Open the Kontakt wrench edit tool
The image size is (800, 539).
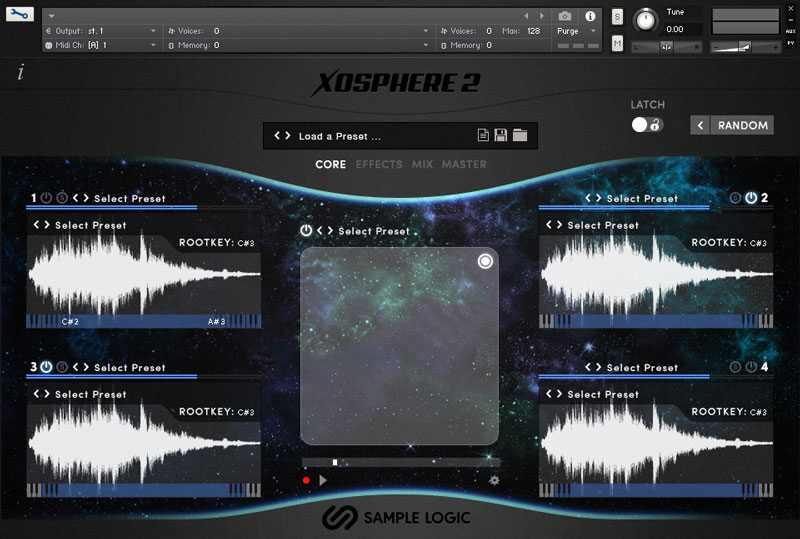pyautogui.click(x=19, y=14)
